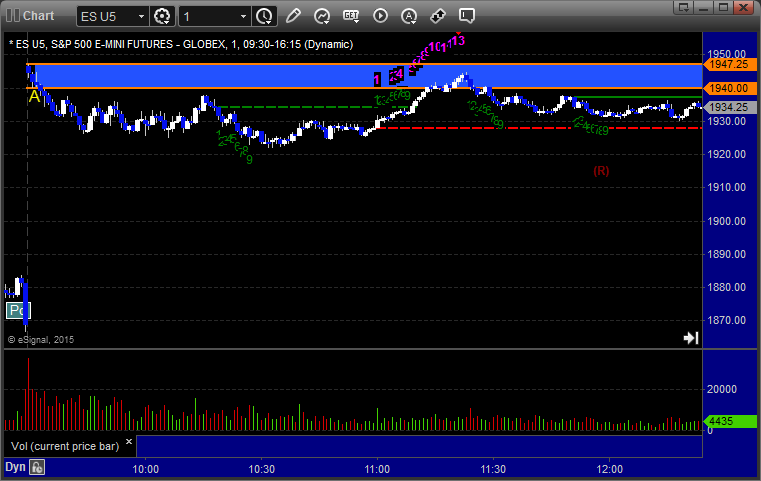Click the chat bubble note icon
761x481 pixels.
[x=466, y=16]
